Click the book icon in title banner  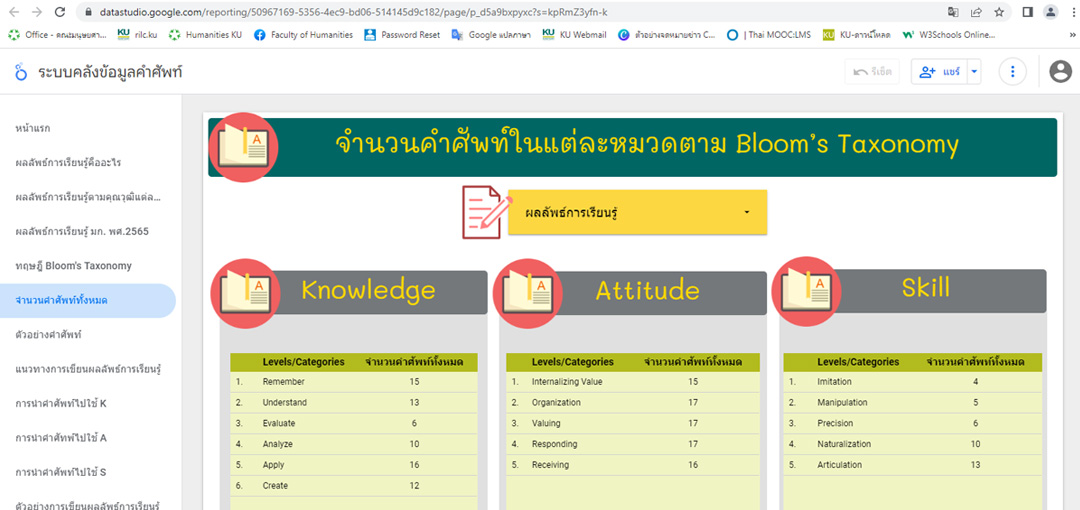coord(244,147)
